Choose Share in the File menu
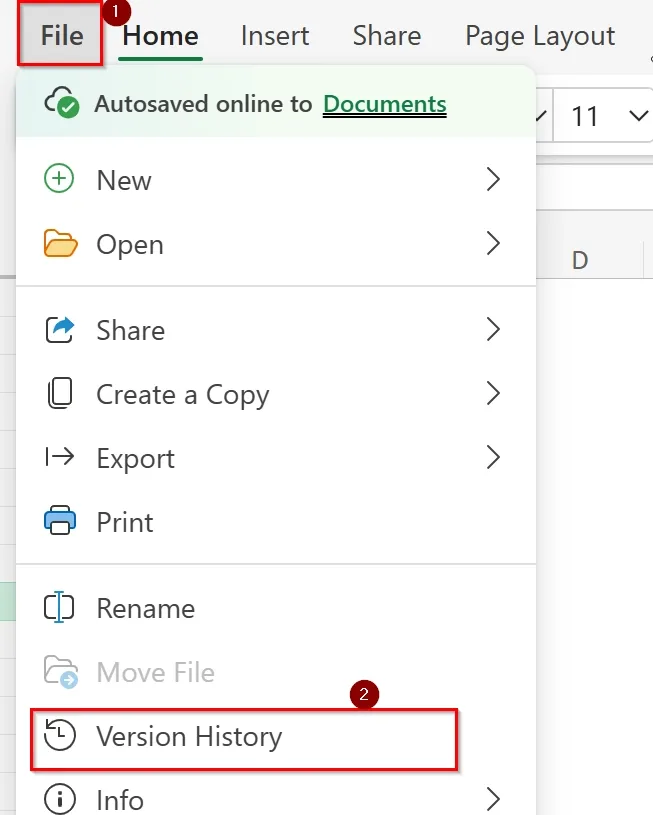Image resolution: width=653 pixels, height=815 pixels. click(276, 330)
